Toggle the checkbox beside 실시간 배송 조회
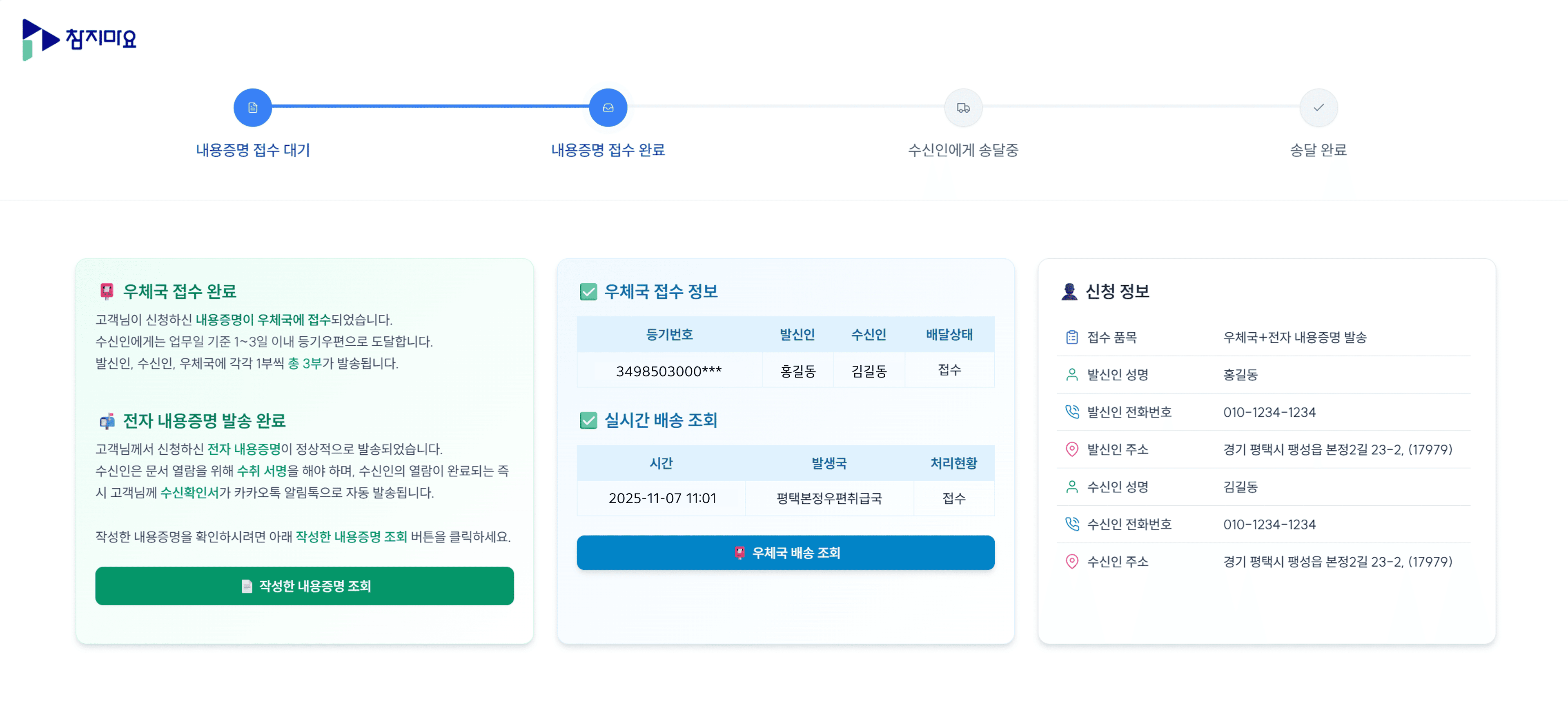1568x718 pixels. [588, 420]
